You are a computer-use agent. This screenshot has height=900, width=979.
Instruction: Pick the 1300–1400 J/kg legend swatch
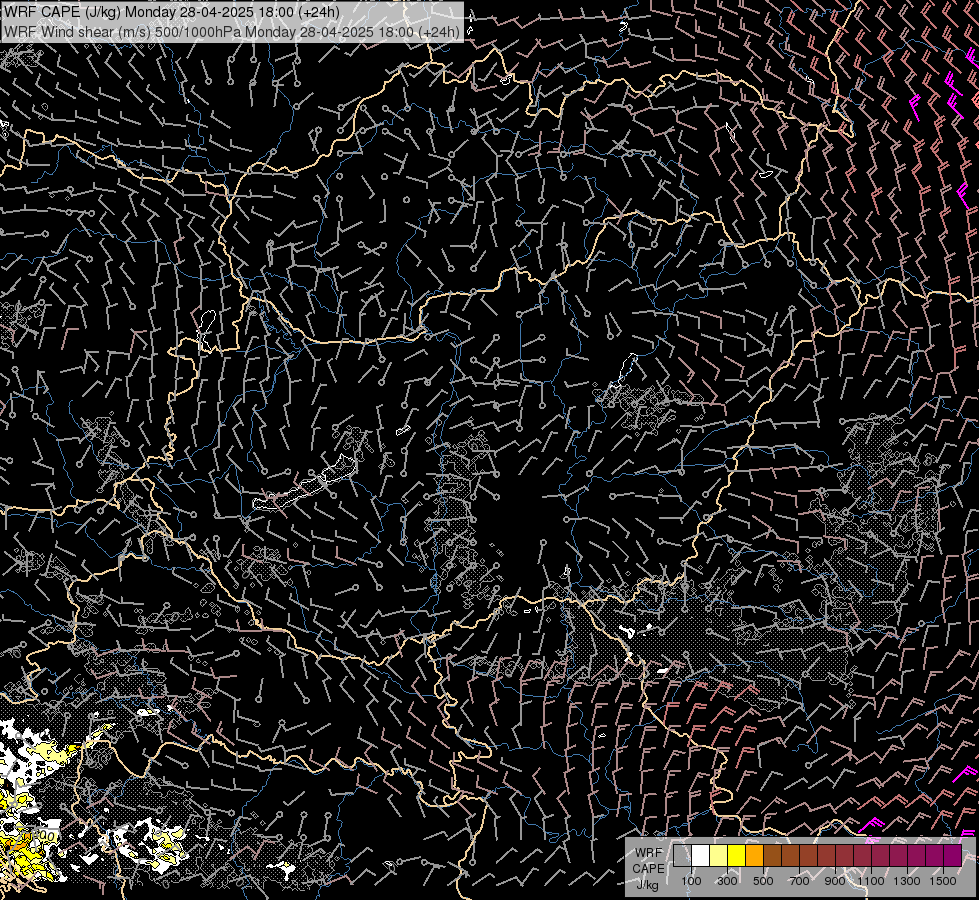(917, 856)
